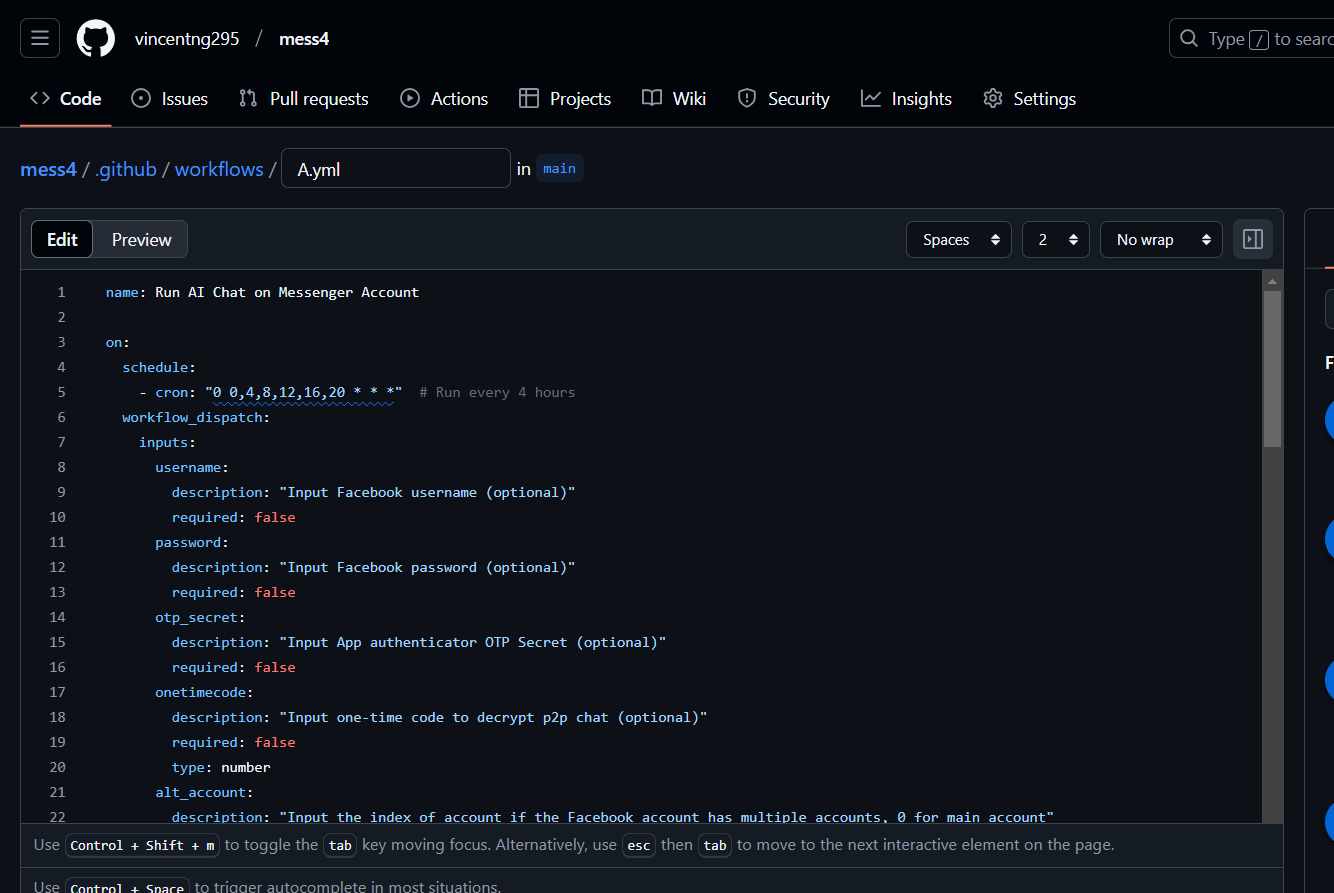This screenshot has width=1334, height=893.
Task: Open the Insights tab
Action: (x=906, y=98)
